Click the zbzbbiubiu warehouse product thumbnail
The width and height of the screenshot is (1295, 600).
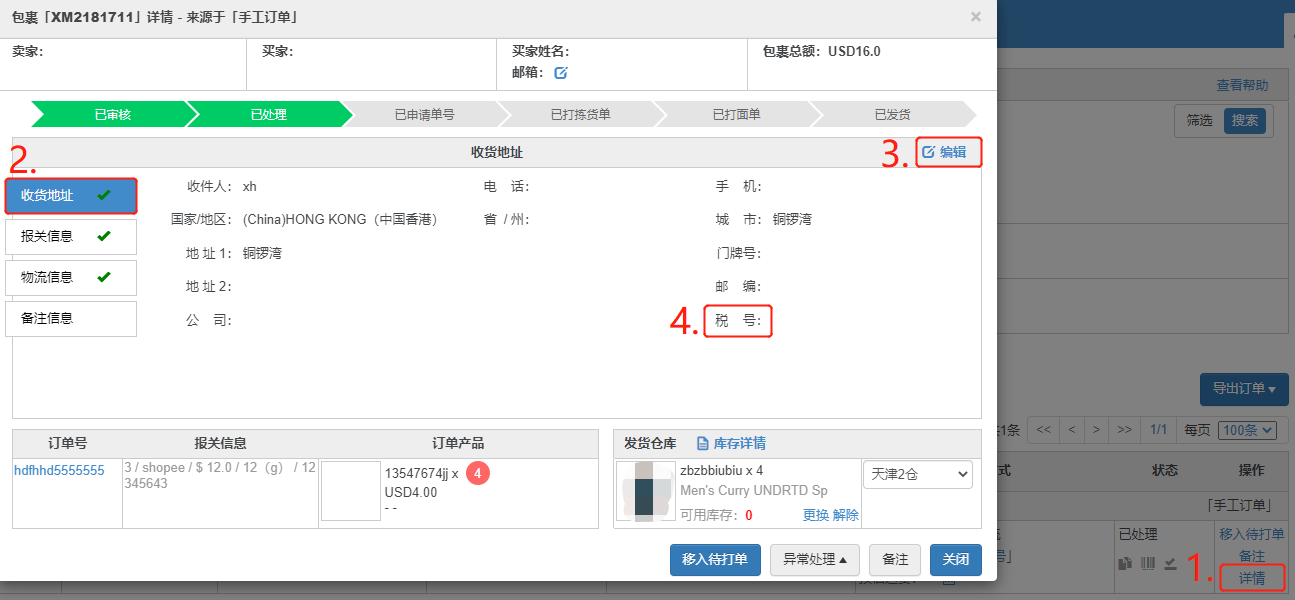click(646, 491)
